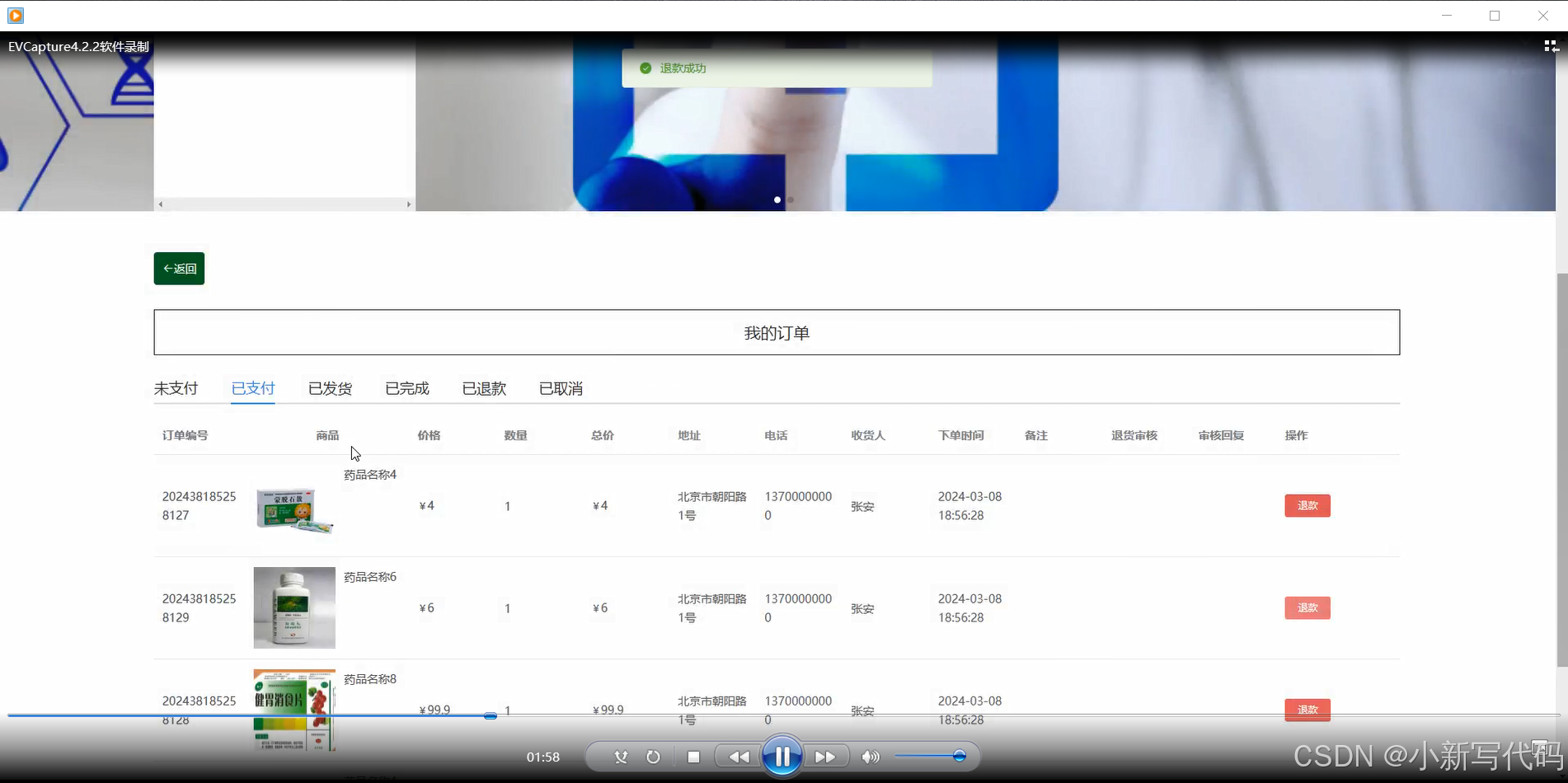The image size is (1568, 783).
Task: Switch to the 已发货 tab
Action: (x=330, y=388)
